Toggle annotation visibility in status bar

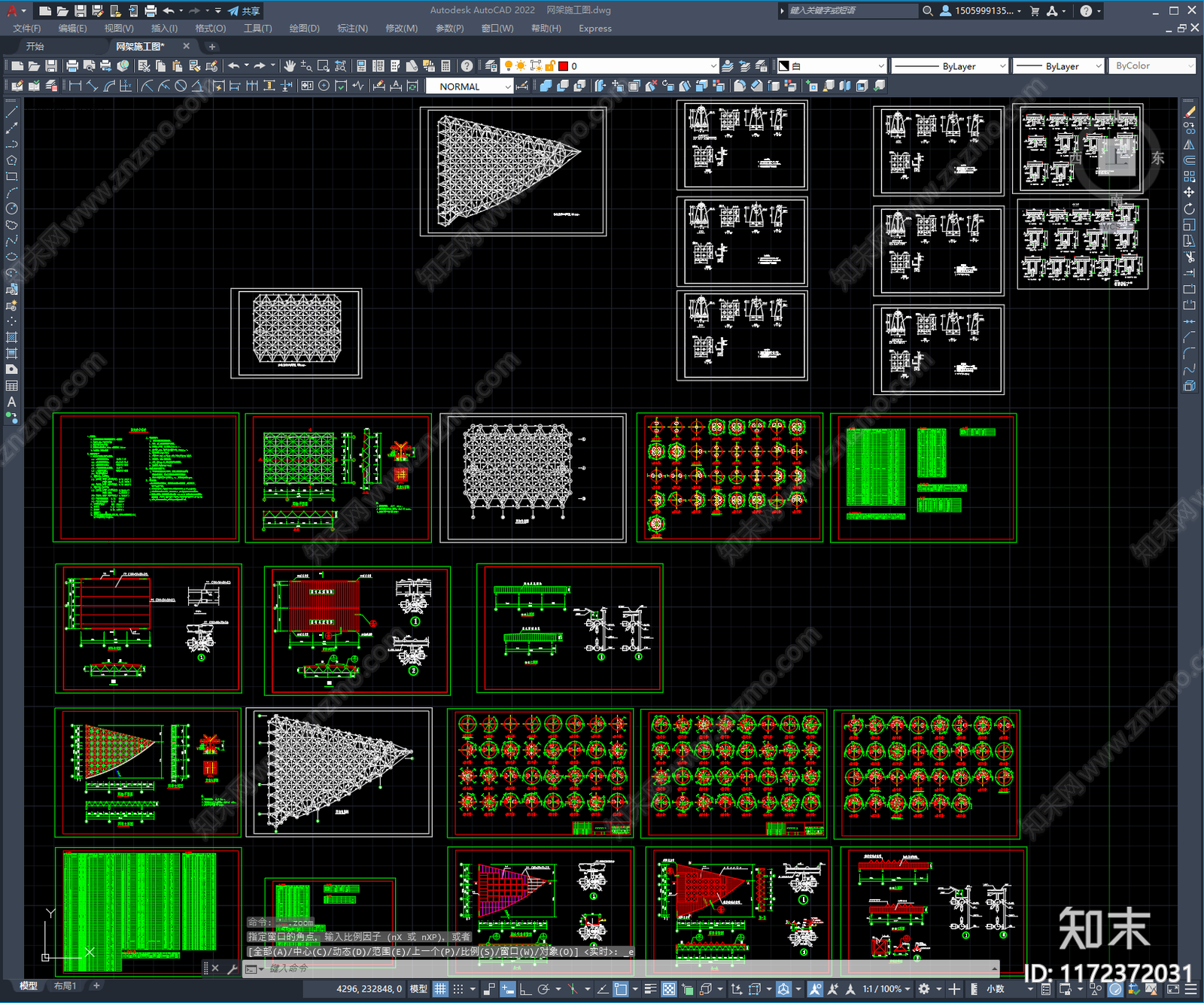coord(816,989)
